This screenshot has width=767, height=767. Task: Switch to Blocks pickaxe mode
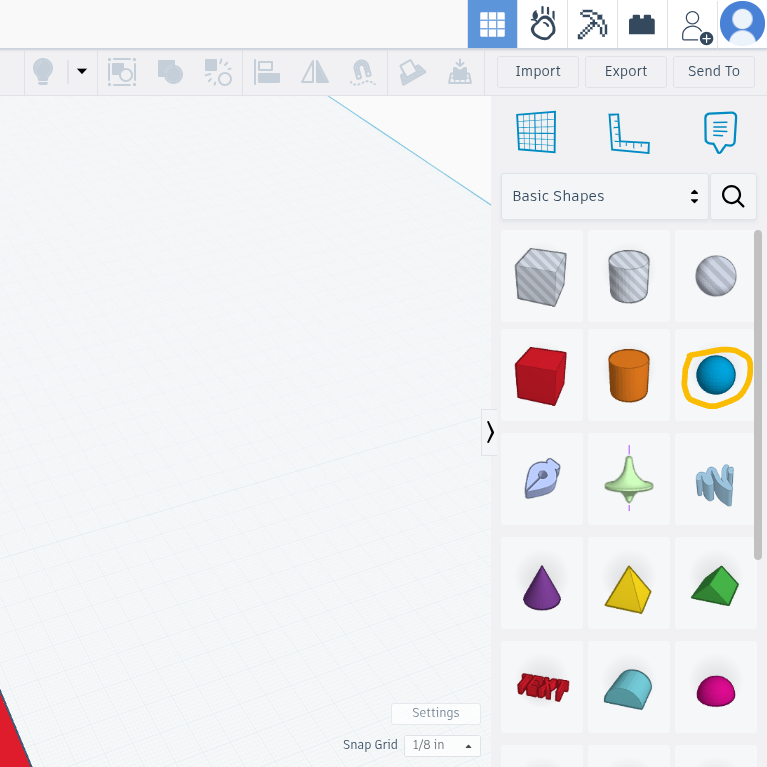tap(592, 24)
